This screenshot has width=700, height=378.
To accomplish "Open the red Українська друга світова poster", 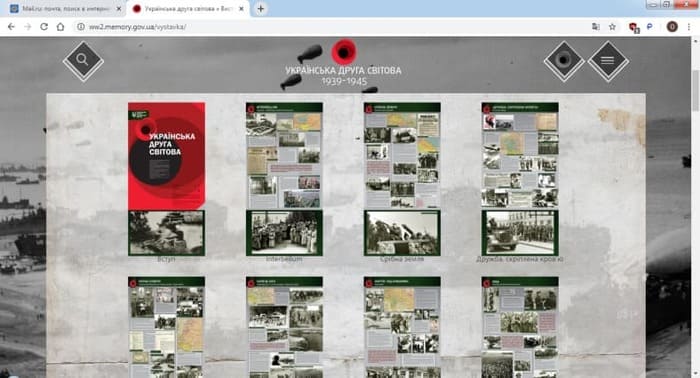I will click(167, 156).
